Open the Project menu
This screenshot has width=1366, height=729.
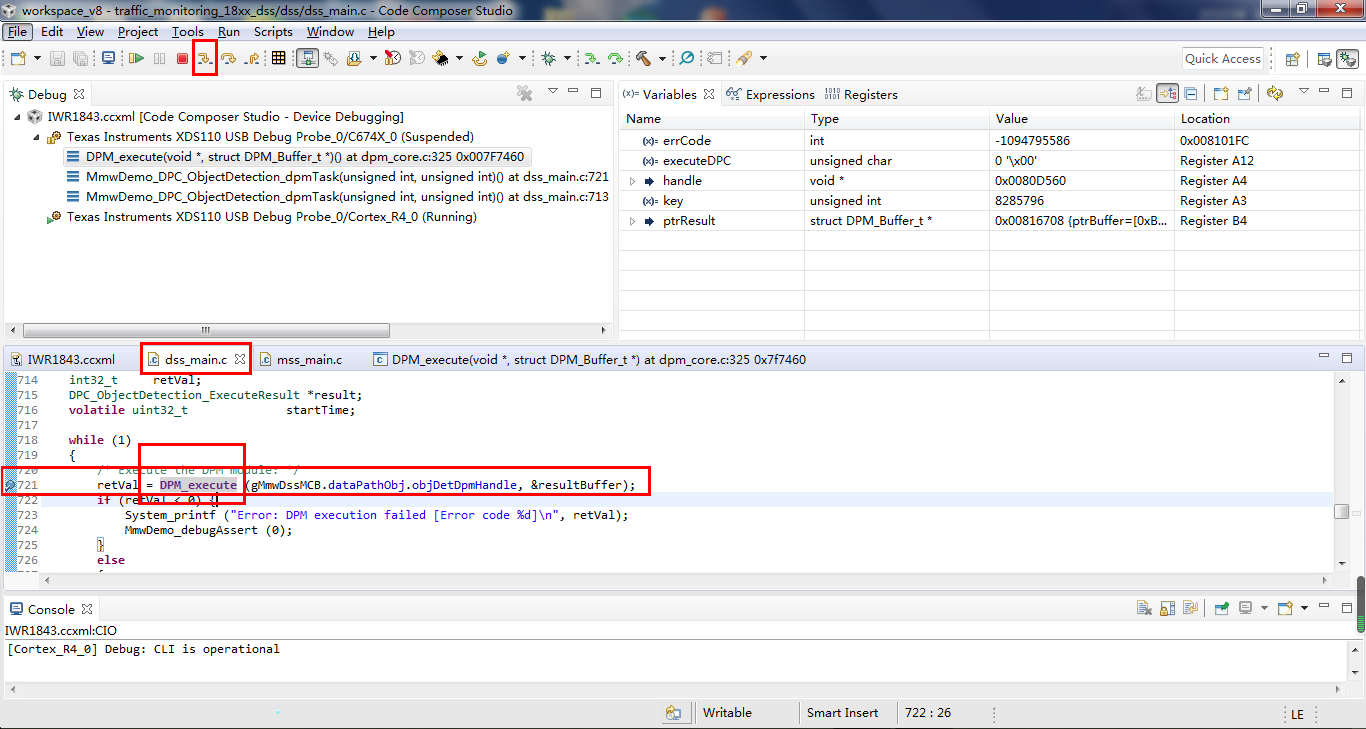point(138,32)
